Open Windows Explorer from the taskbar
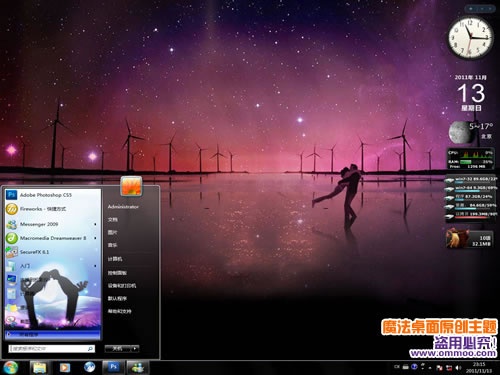The width and height of the screenshot is (500, 375). 40,368
